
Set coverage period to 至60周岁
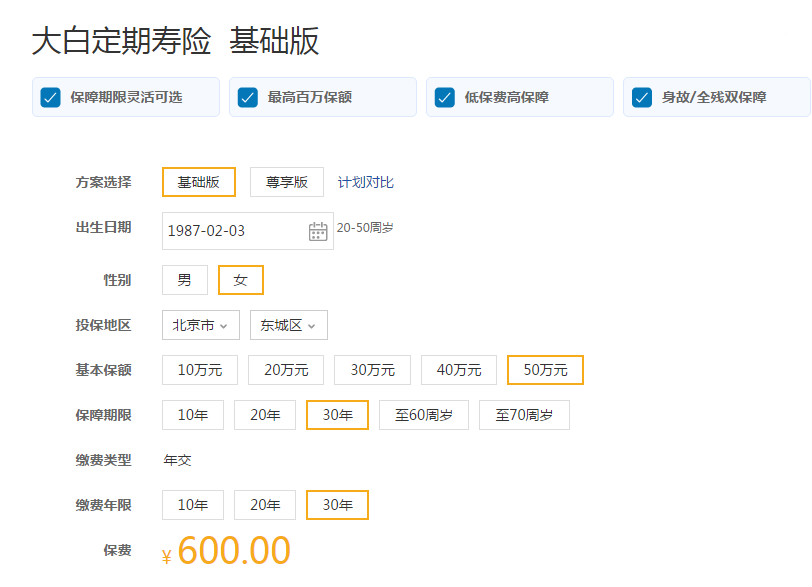point(424,415)
